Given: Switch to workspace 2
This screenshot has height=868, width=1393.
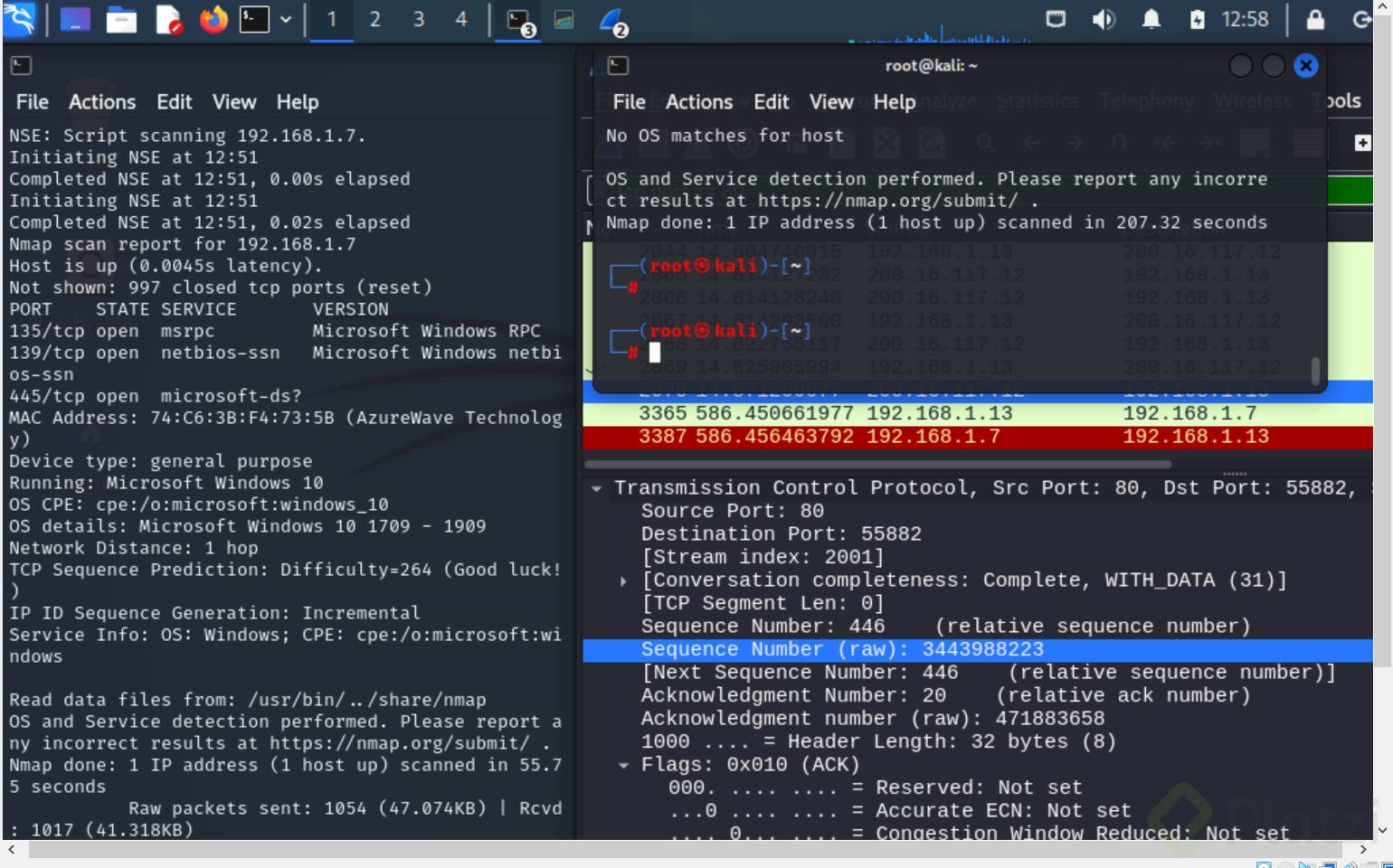Looking at the screenshot, I should 375,19.
